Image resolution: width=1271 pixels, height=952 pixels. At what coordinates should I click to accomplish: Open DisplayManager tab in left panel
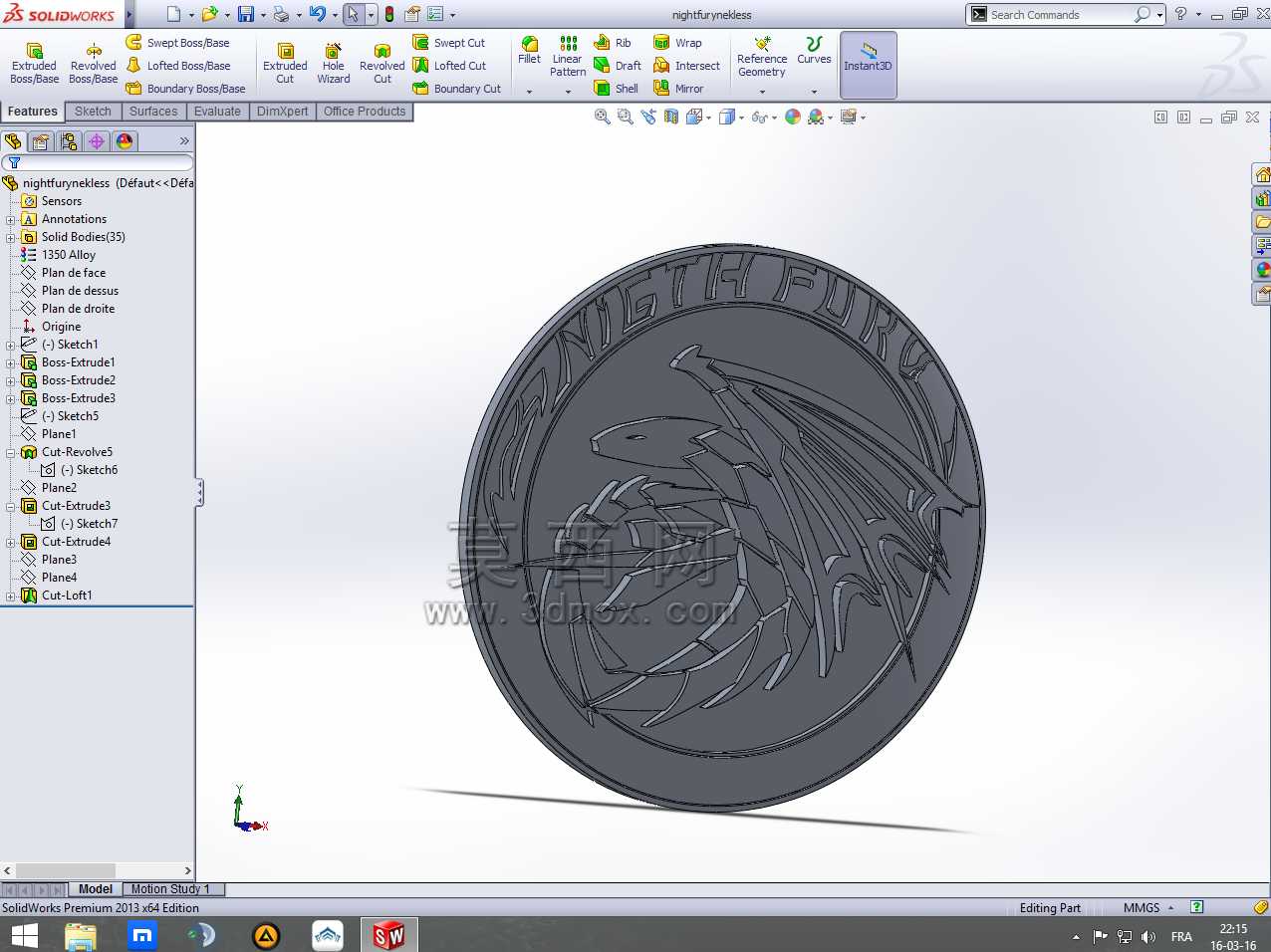pyautogui.click(x=125, y=141)
